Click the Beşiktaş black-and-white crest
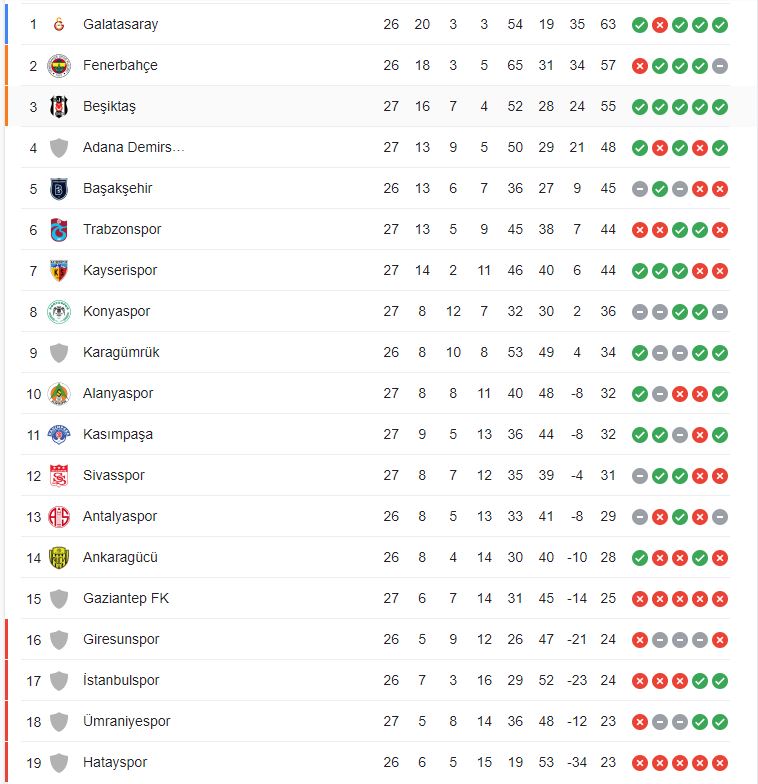Viewport: 758px width, 784px height. [59, 106]
